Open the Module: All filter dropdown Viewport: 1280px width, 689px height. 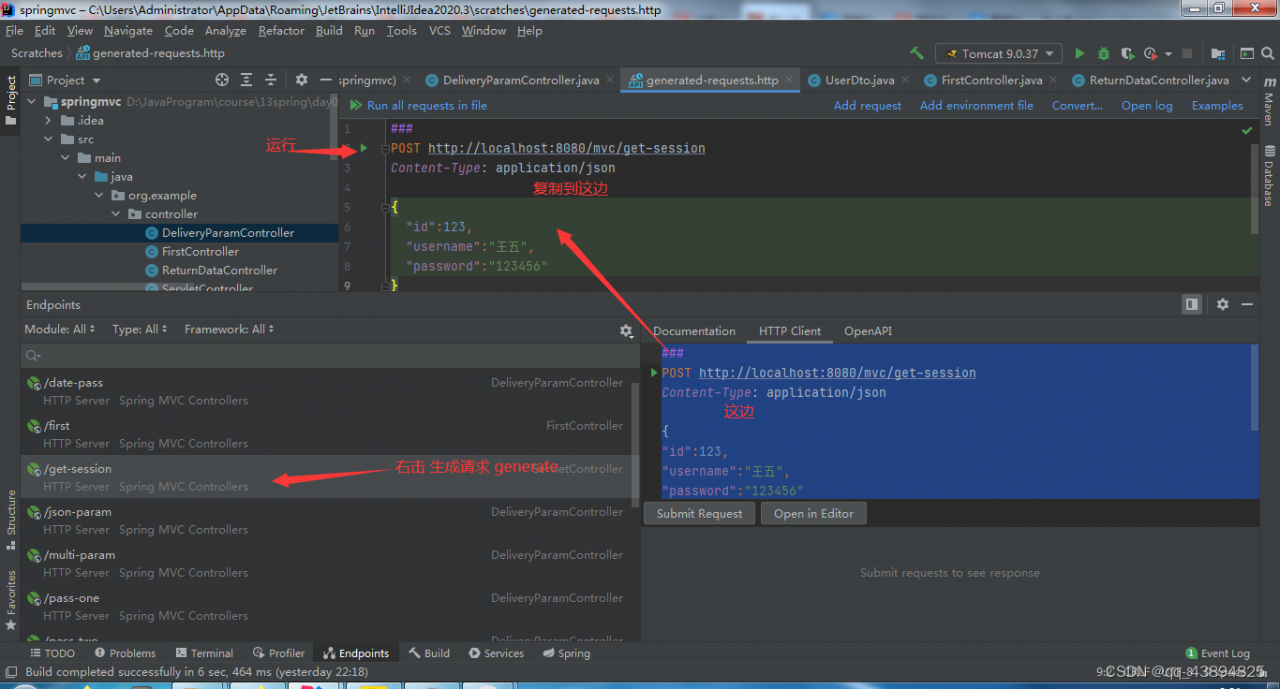click(60, 329)
